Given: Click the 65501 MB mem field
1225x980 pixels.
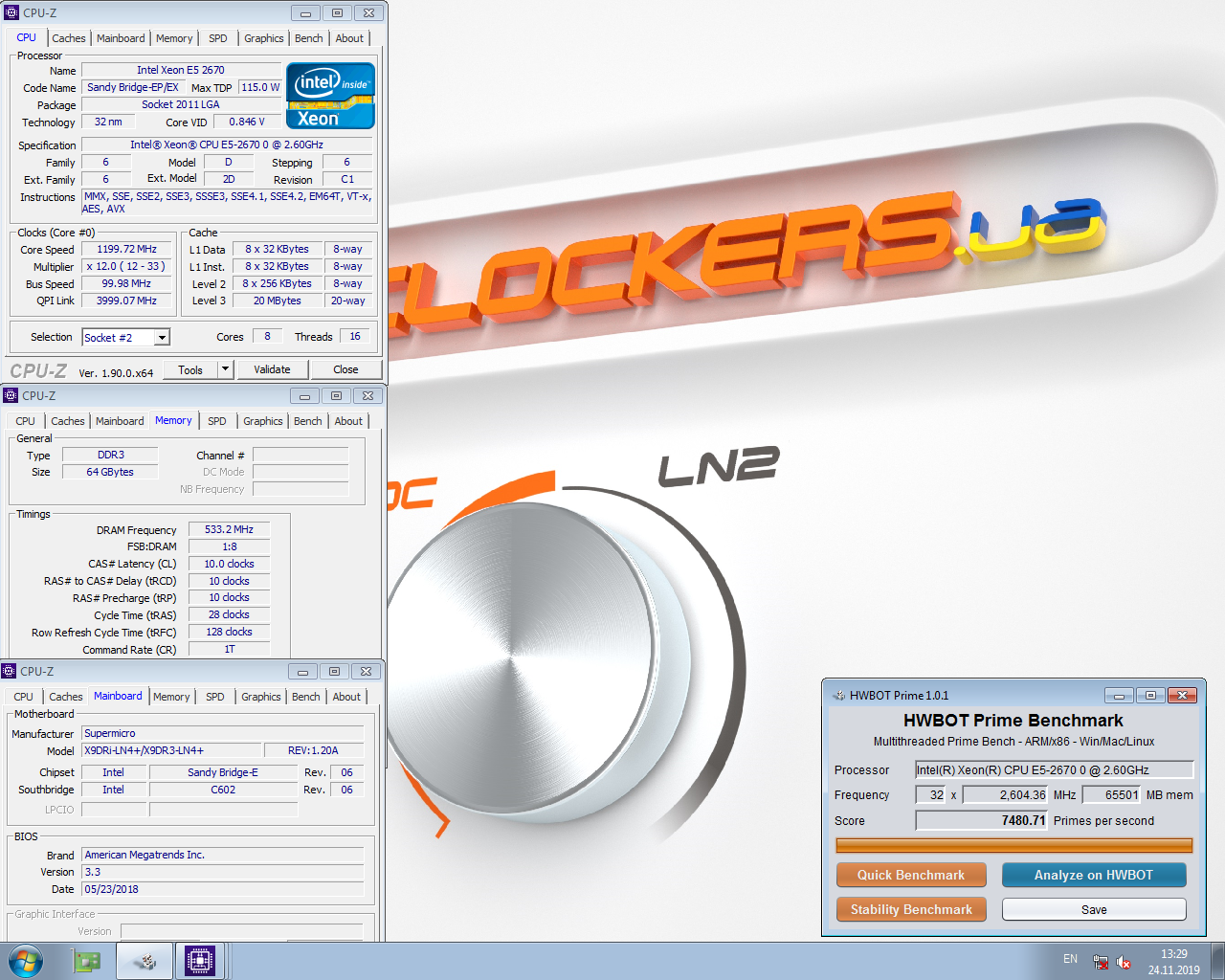Looking at the screenshot, I should tap(1111, 794).
